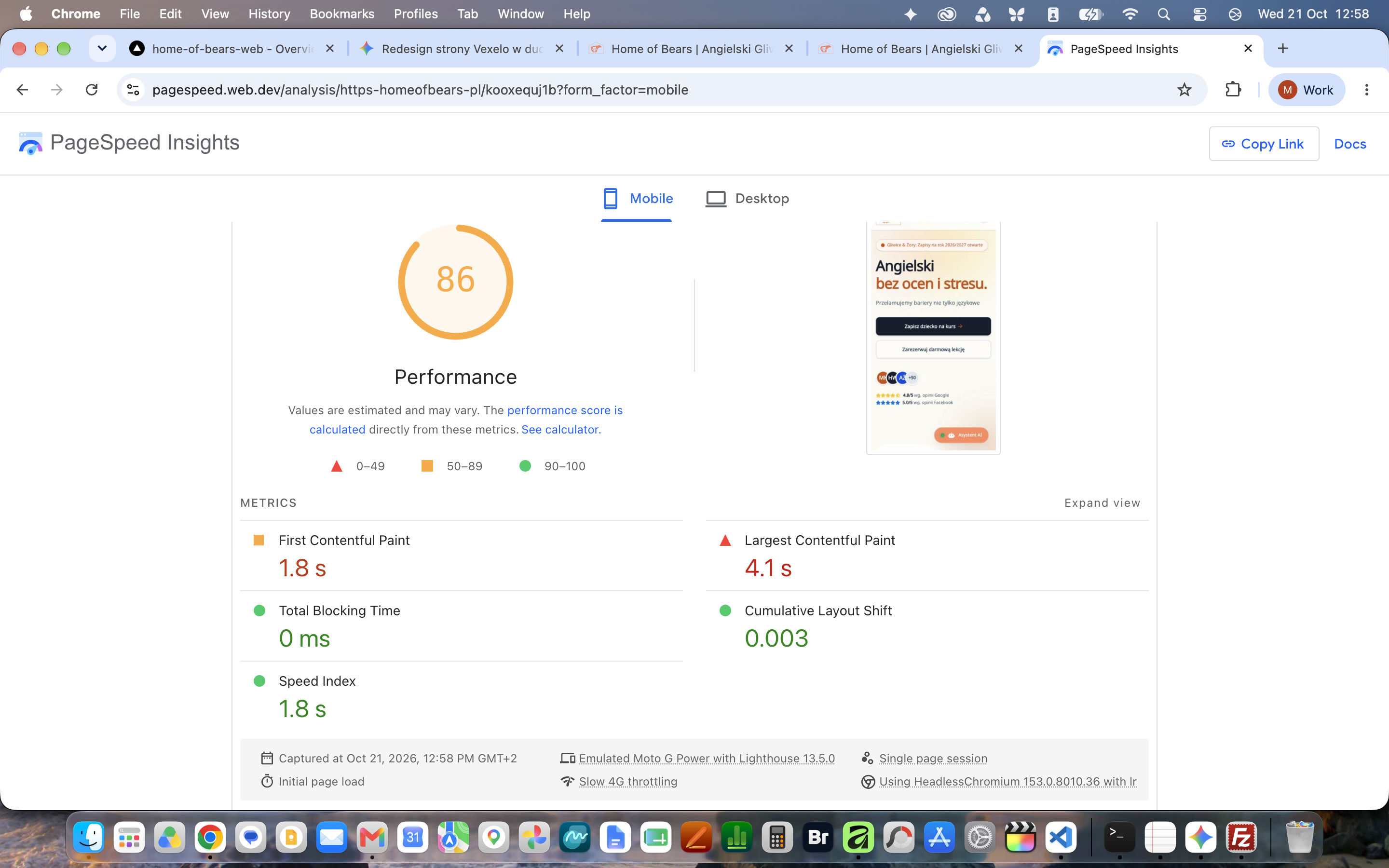Viewport: 1389px width, 868px height.
Task: Open the History menu
Action: coord(269,14)
